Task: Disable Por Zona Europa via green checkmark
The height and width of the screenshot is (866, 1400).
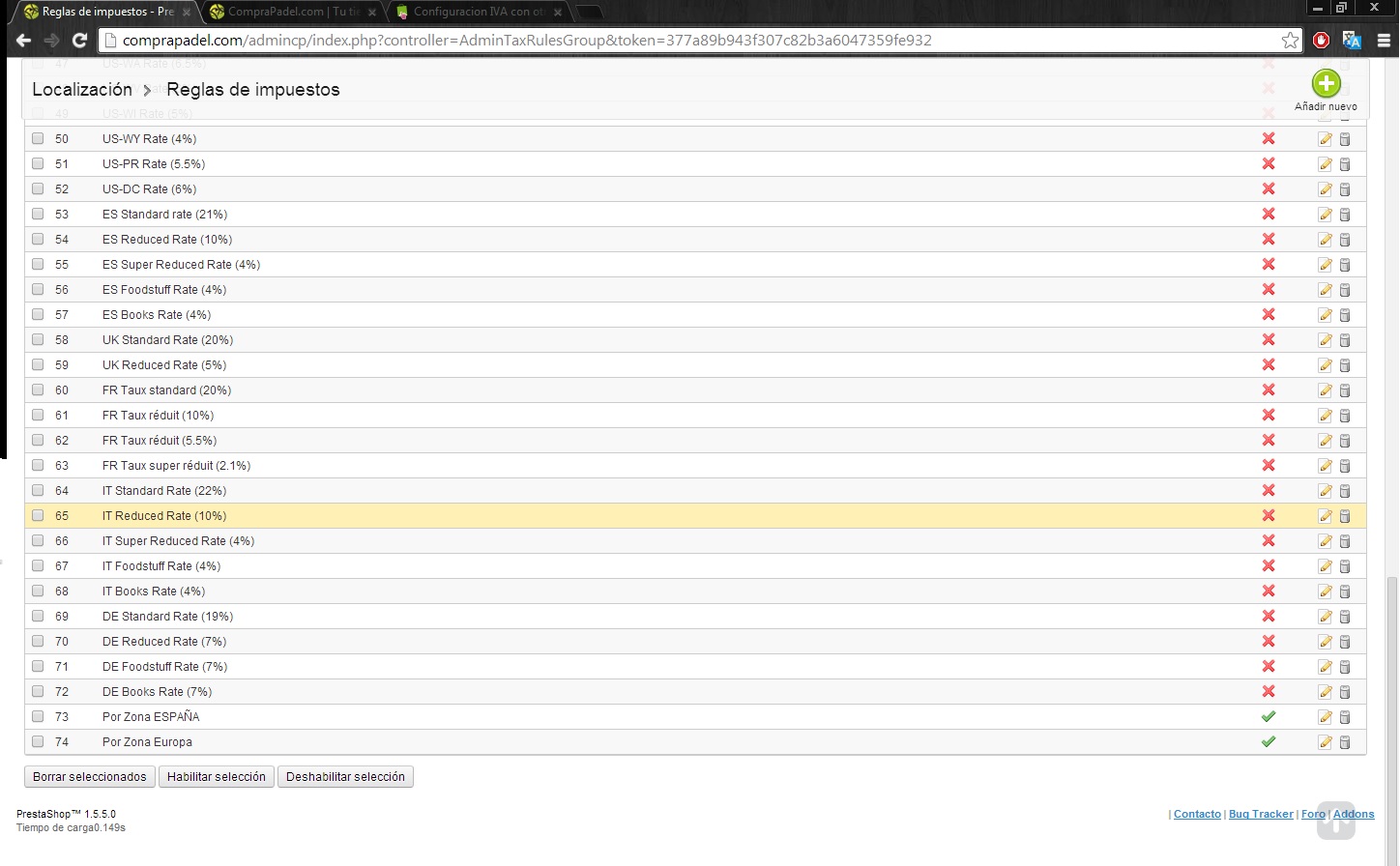Action: (x=1269, y=741)
